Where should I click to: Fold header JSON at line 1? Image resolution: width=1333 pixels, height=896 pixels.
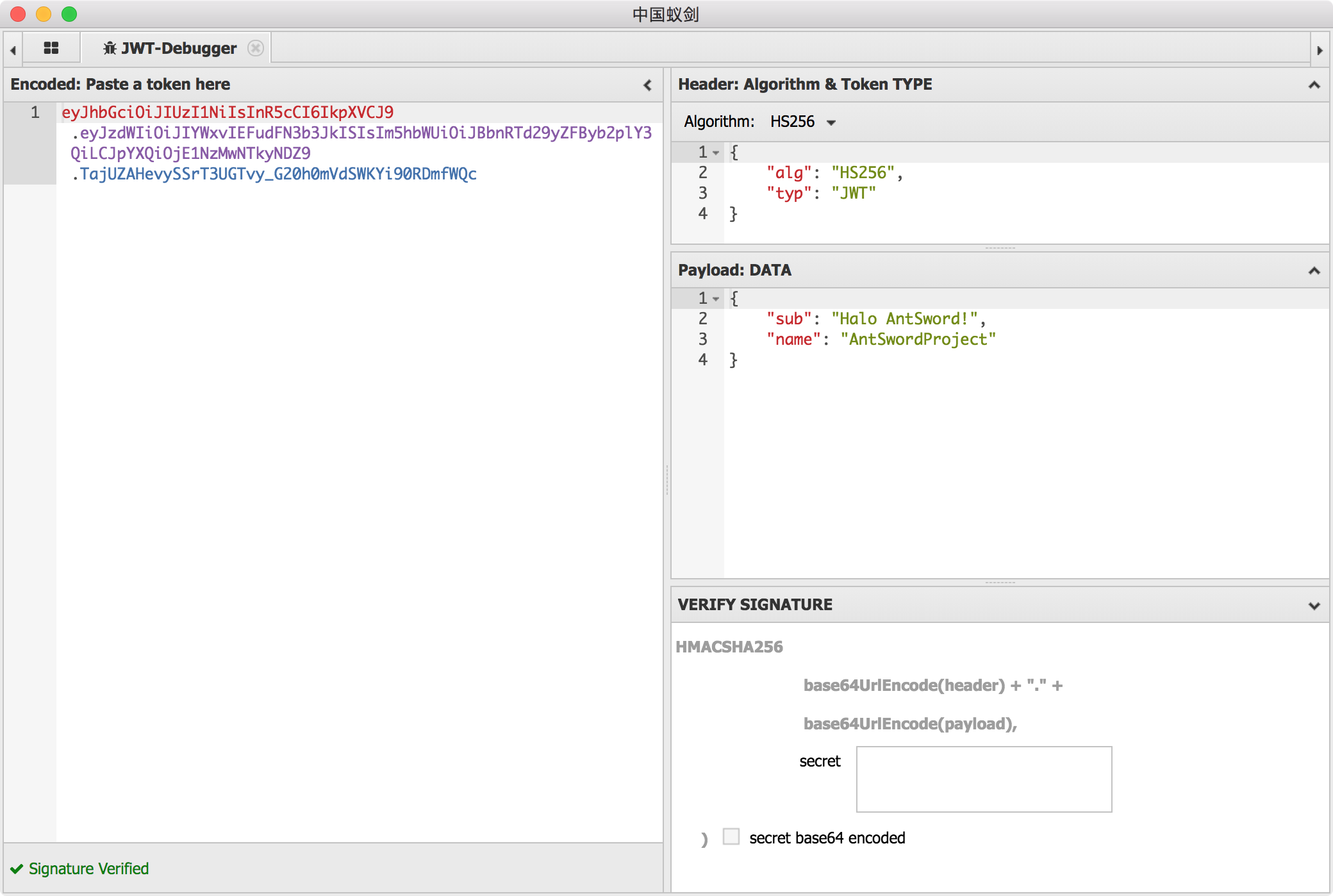pyautogui.click(x=716, y=153)
